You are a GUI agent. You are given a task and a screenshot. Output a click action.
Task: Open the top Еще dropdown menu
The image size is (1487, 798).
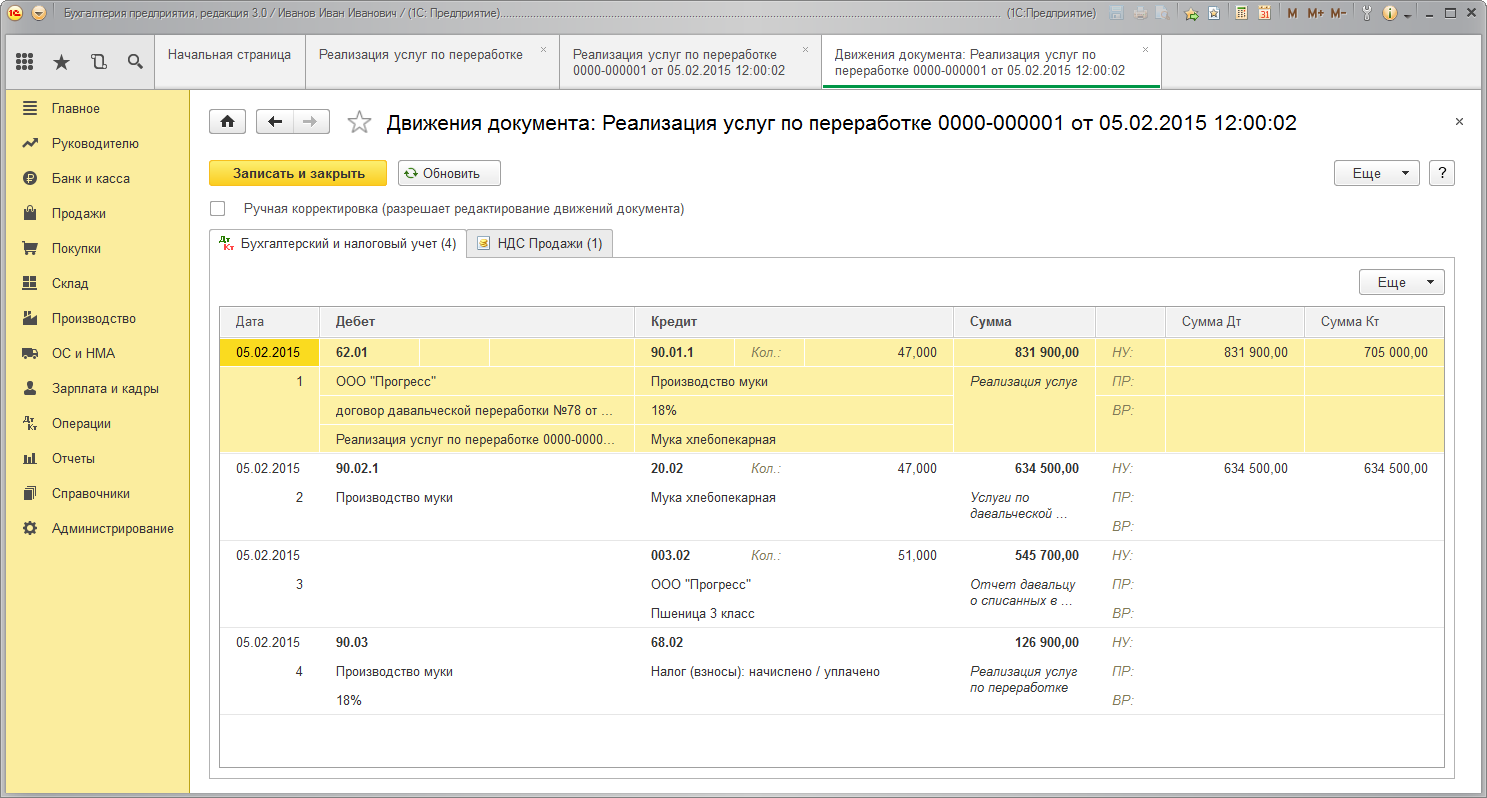click(1377, 173)
